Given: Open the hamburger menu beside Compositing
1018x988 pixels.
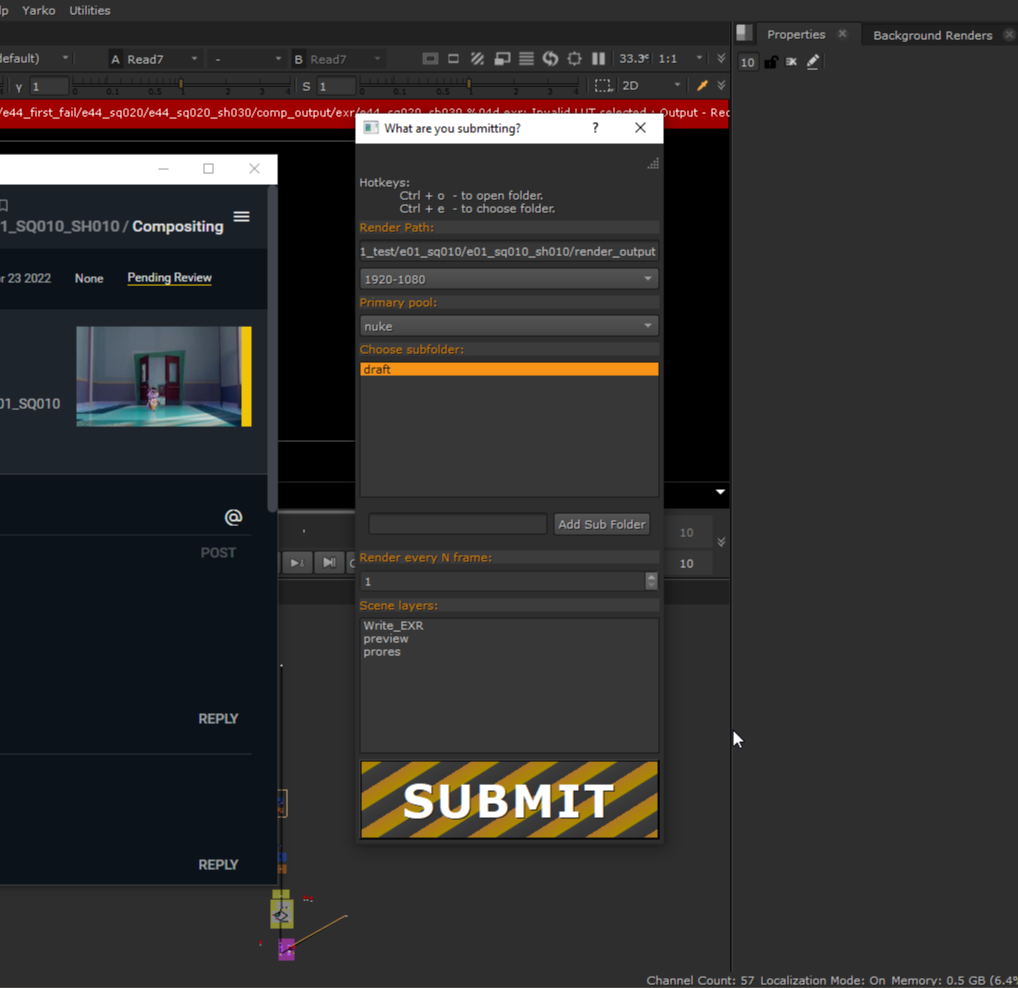Looking at the screenshot, I should [242, 217].
